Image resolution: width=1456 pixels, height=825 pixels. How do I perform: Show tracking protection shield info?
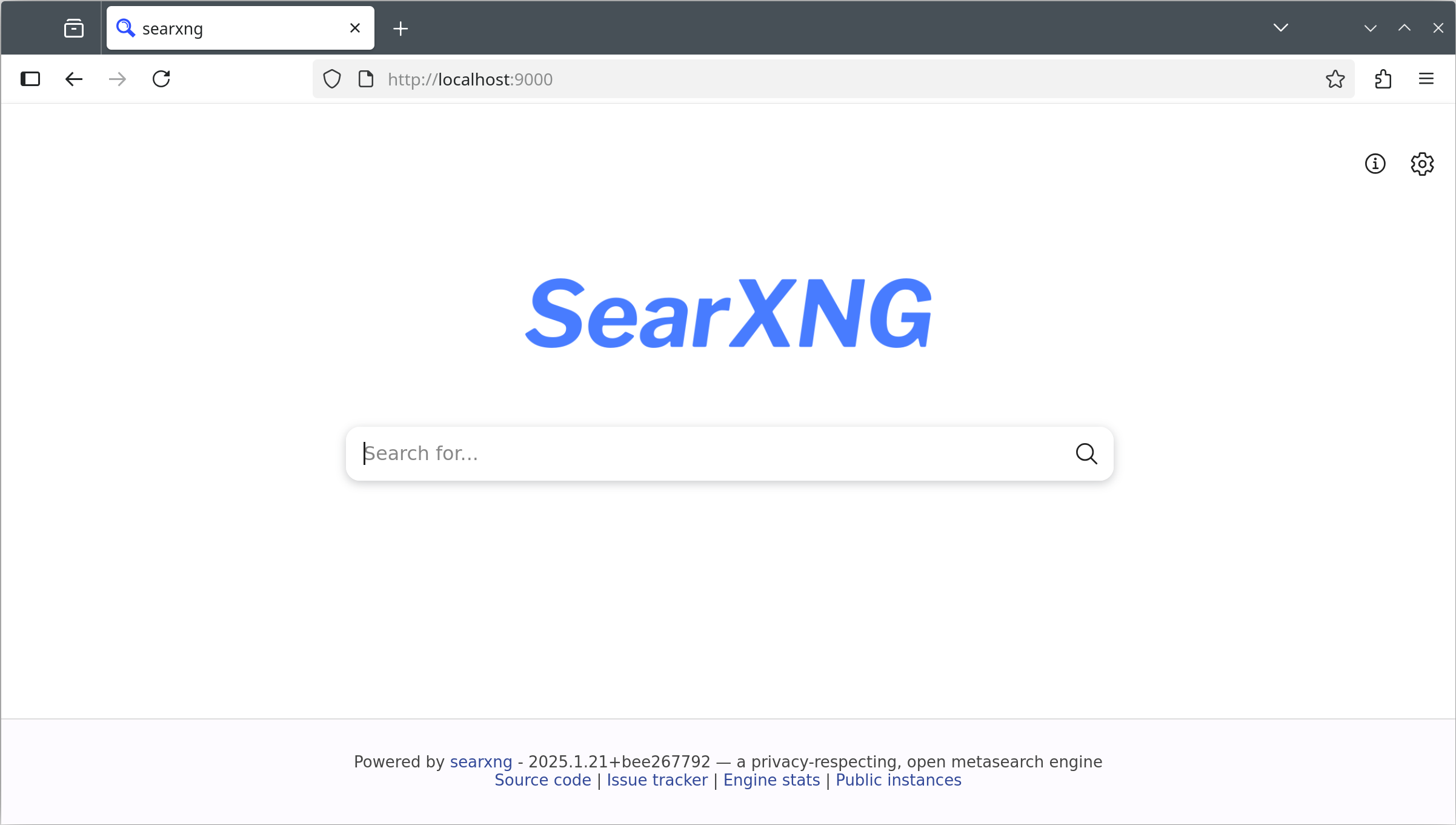pyautogui.click(x=332, y=79)
